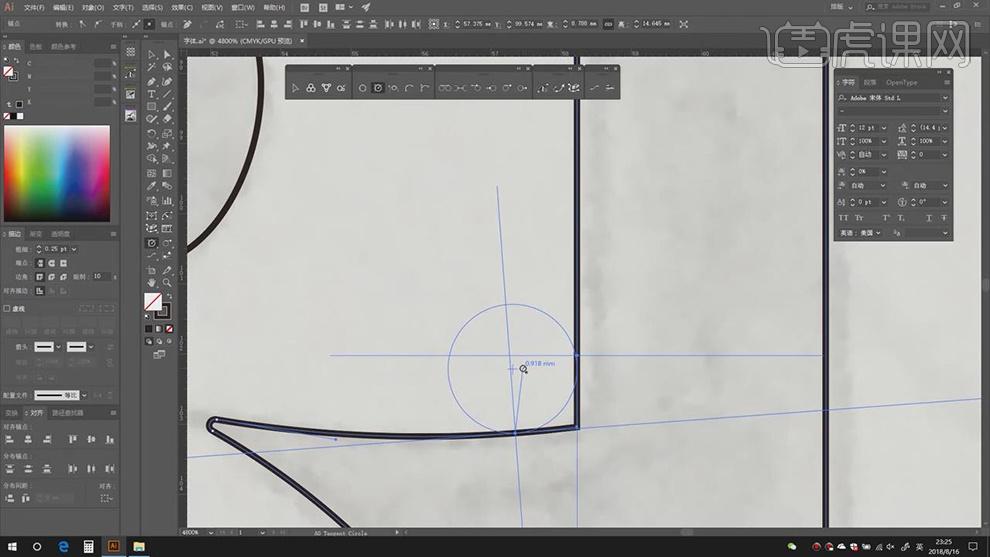Click the miter limit (限制) input field

click(x=100, y=277)
